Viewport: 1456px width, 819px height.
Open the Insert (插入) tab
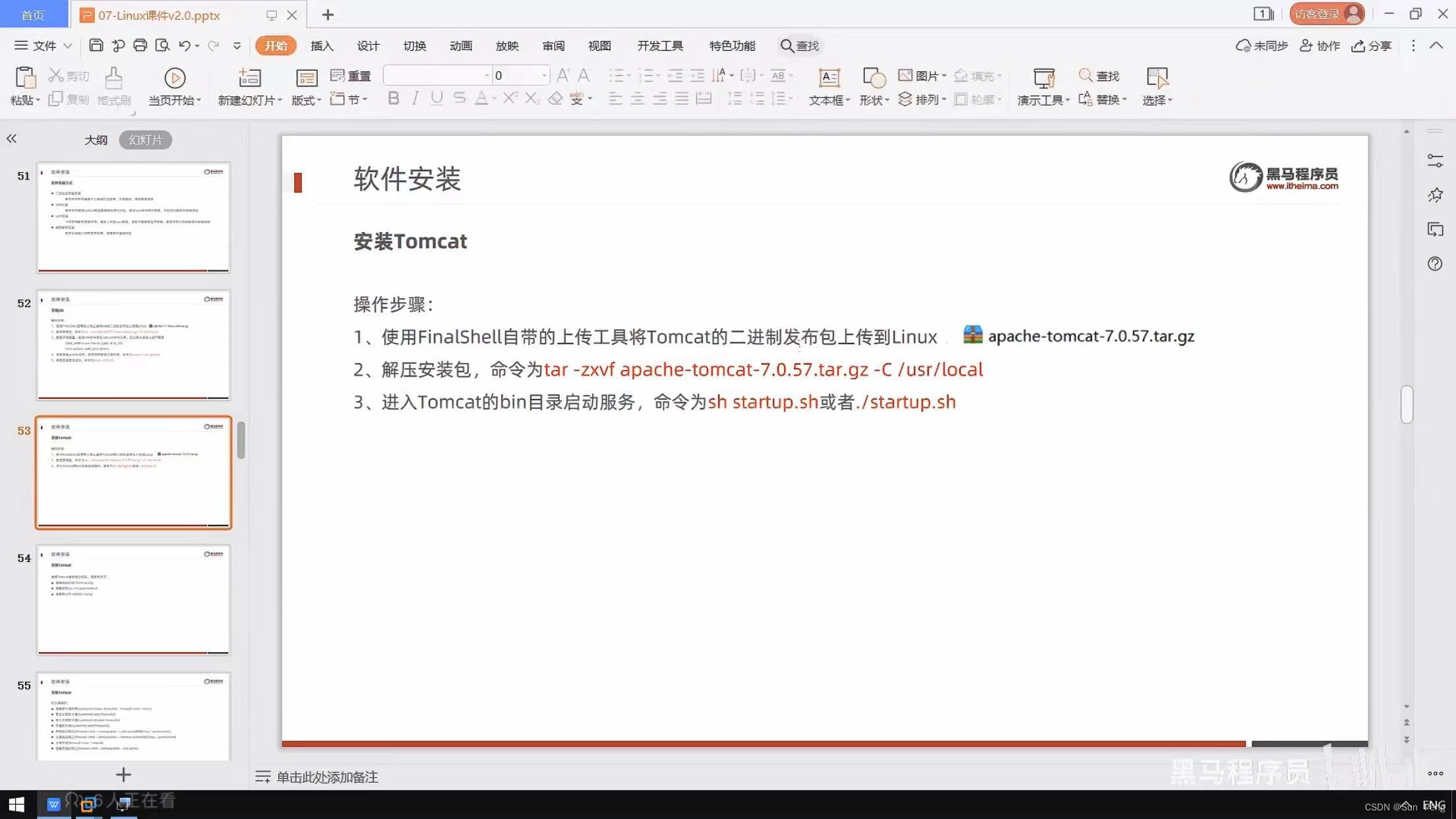(x=322, y=45)
